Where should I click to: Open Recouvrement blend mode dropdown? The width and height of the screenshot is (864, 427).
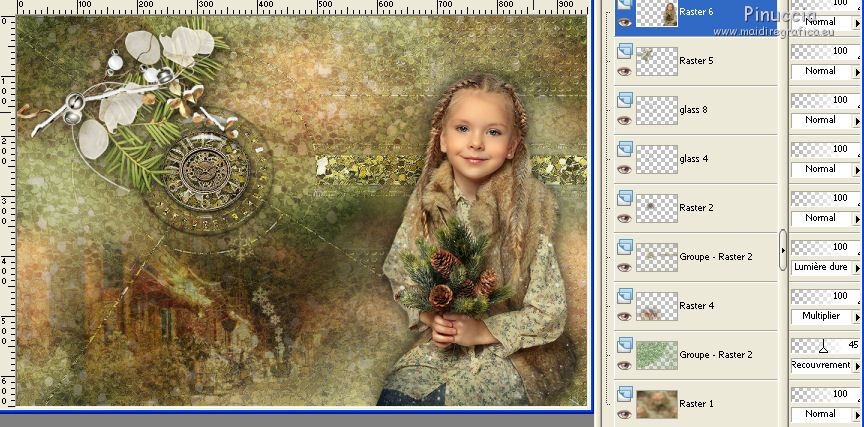pyautogui.click(x=826, y=365)
